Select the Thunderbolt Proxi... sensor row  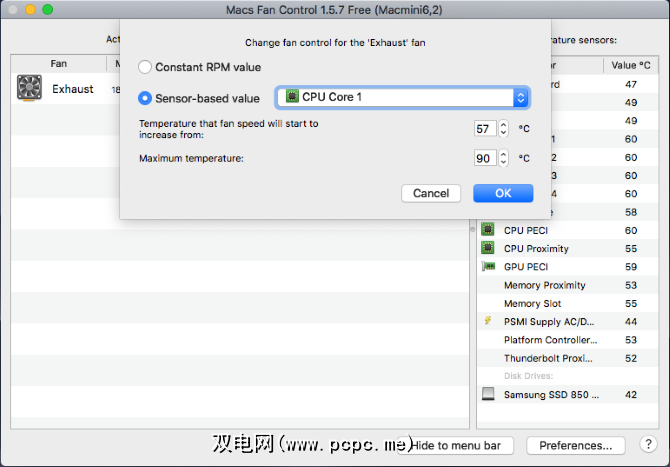point(567,358)
